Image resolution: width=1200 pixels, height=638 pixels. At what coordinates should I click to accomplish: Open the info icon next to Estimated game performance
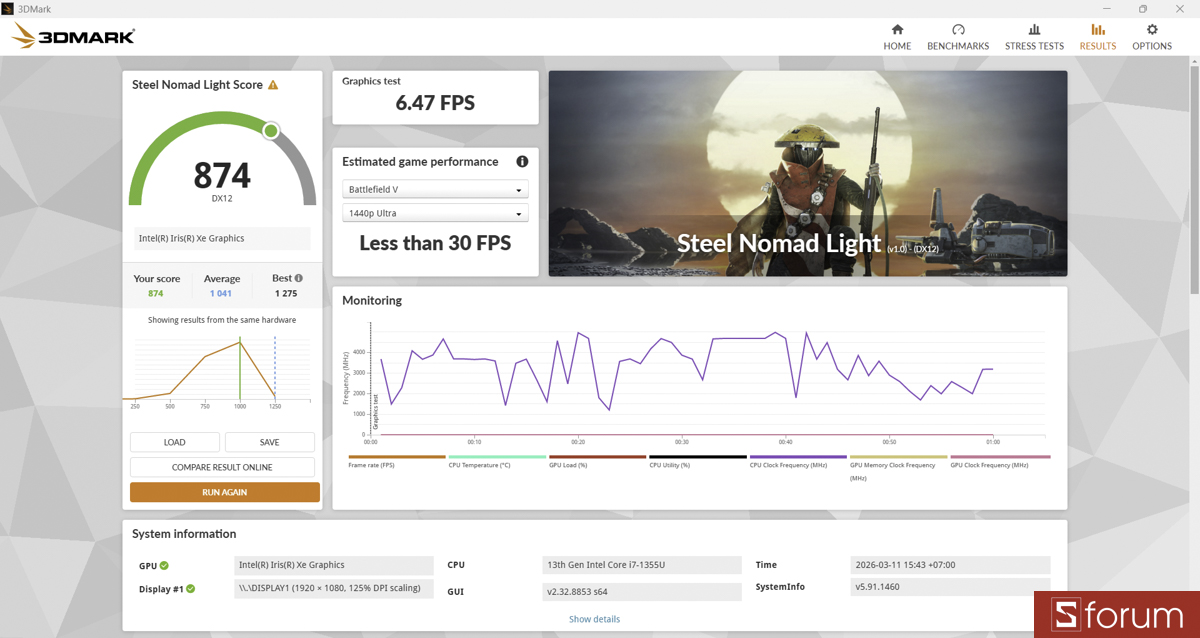520,161
